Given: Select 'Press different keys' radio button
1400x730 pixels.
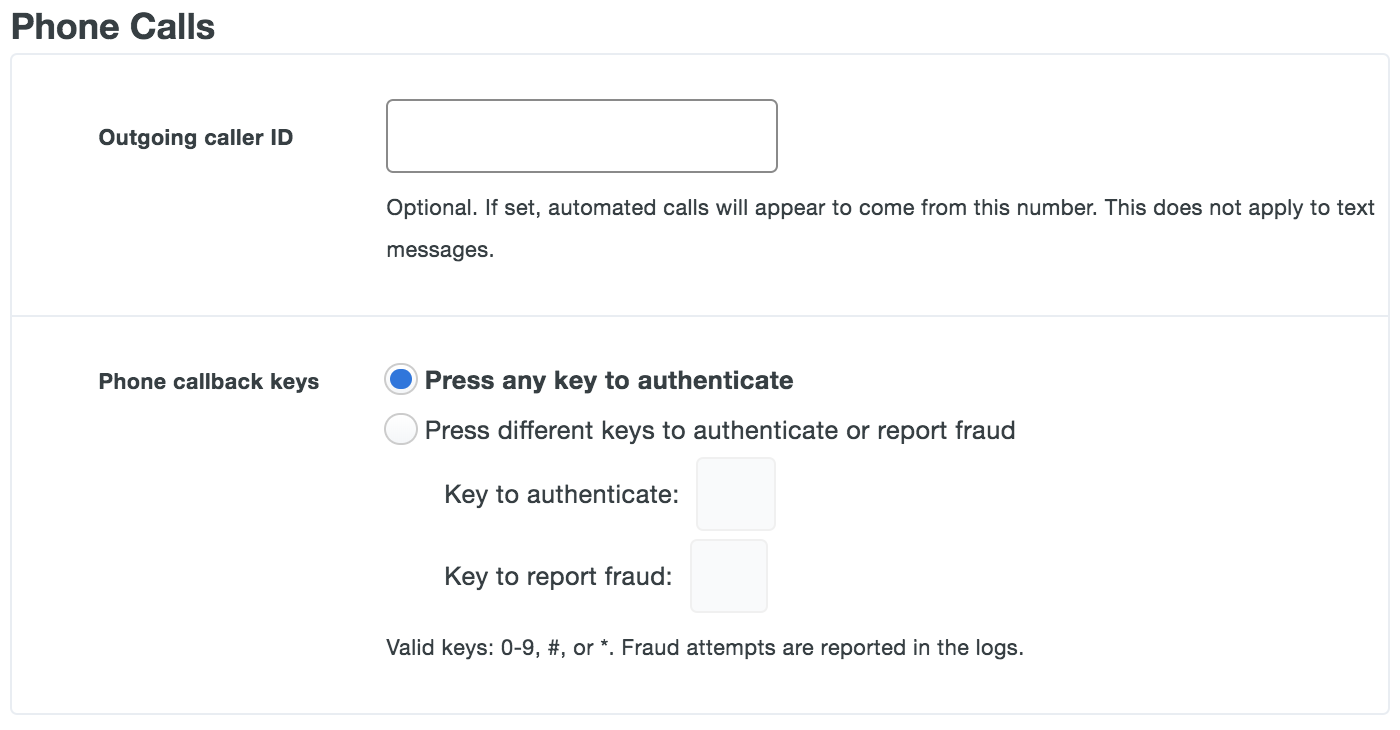Looking at the screenshot, I should [401, 430].
